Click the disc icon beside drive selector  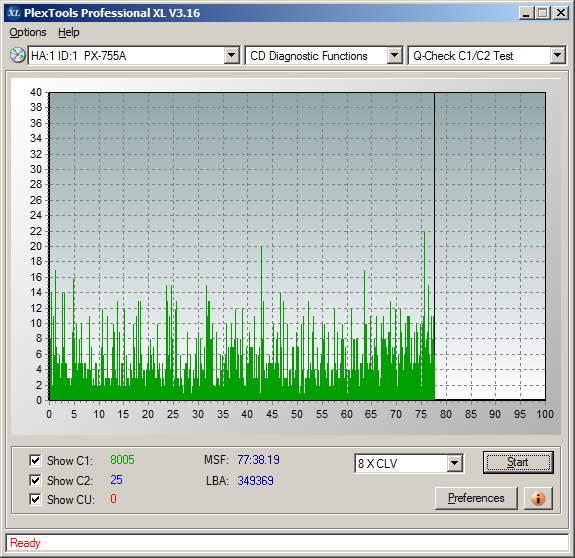point(17,55)
